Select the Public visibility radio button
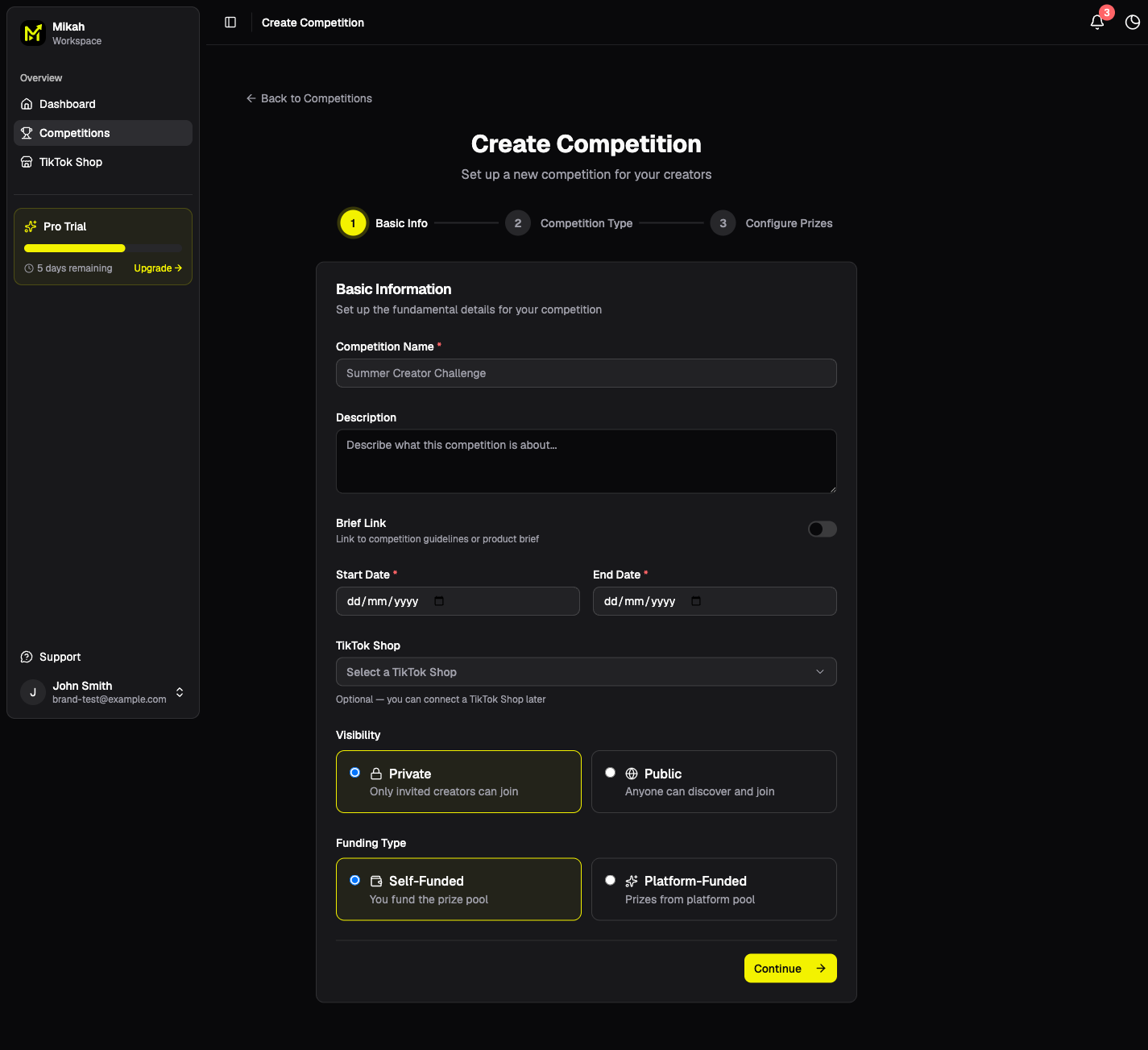Screen dimensions: 1148x1050 click(x=610, y=773)
